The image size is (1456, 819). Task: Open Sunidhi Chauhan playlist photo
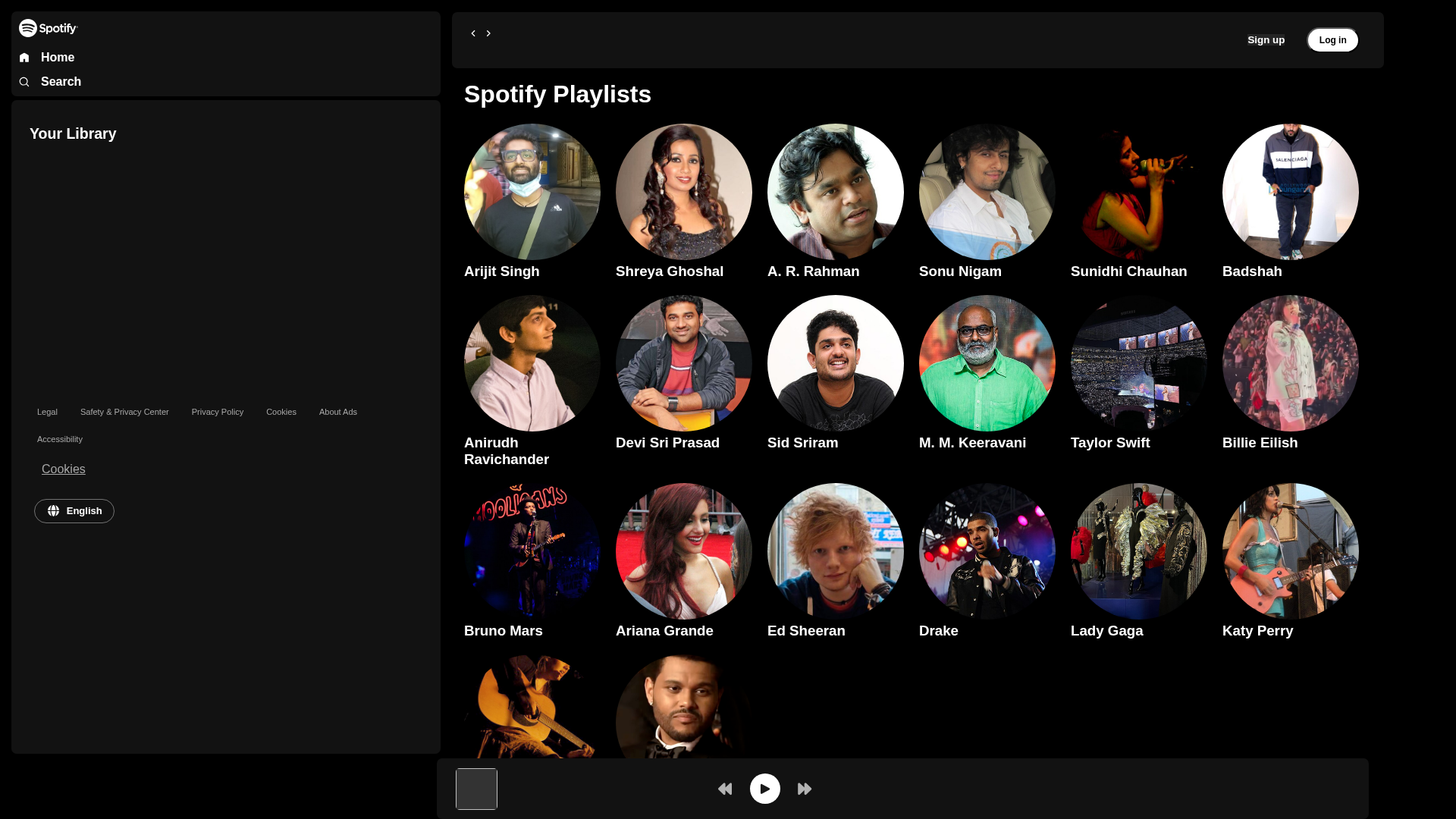[1139, 192]
